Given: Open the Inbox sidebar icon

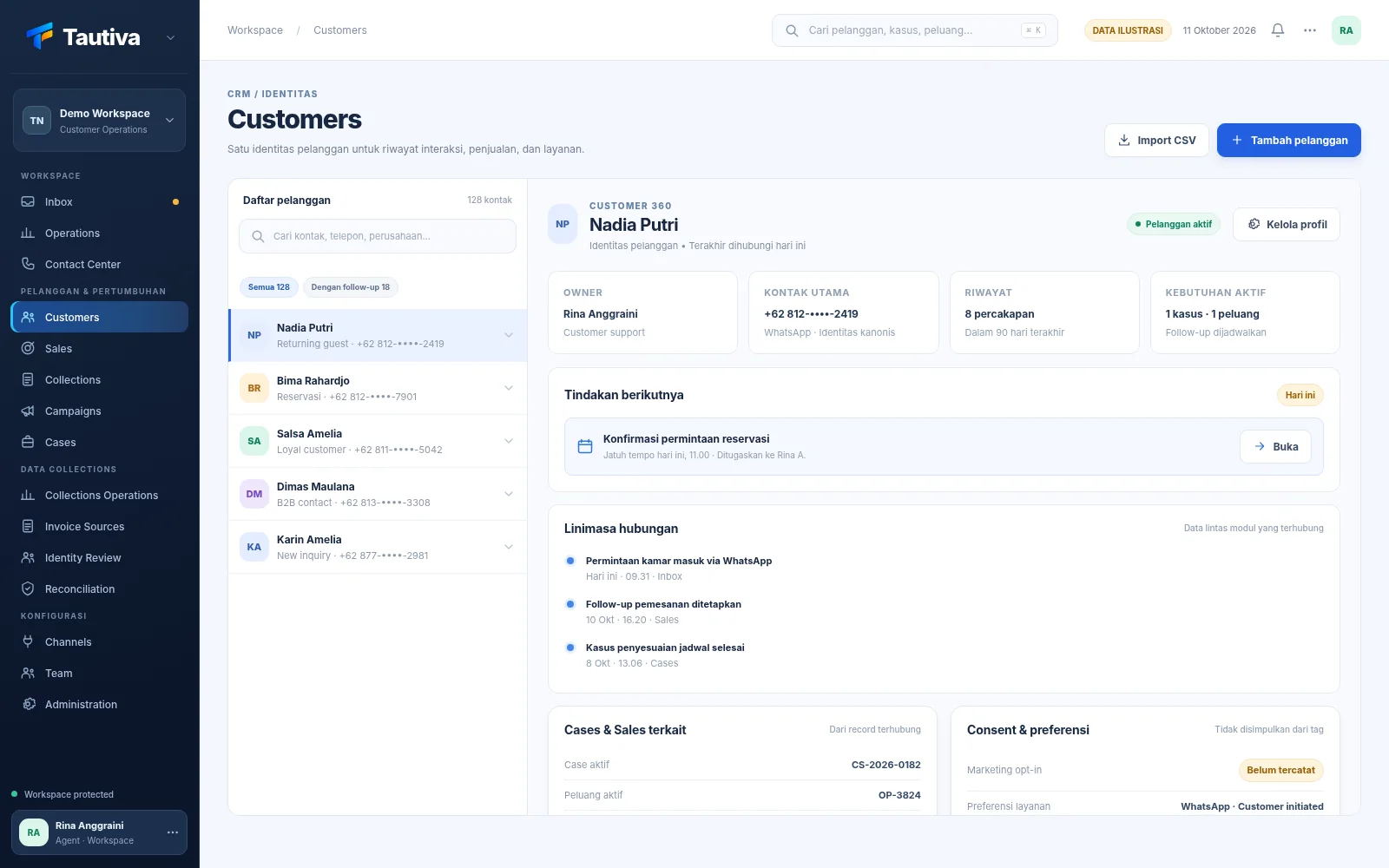Looking at the screenshot, I should [x=28, y=202].
